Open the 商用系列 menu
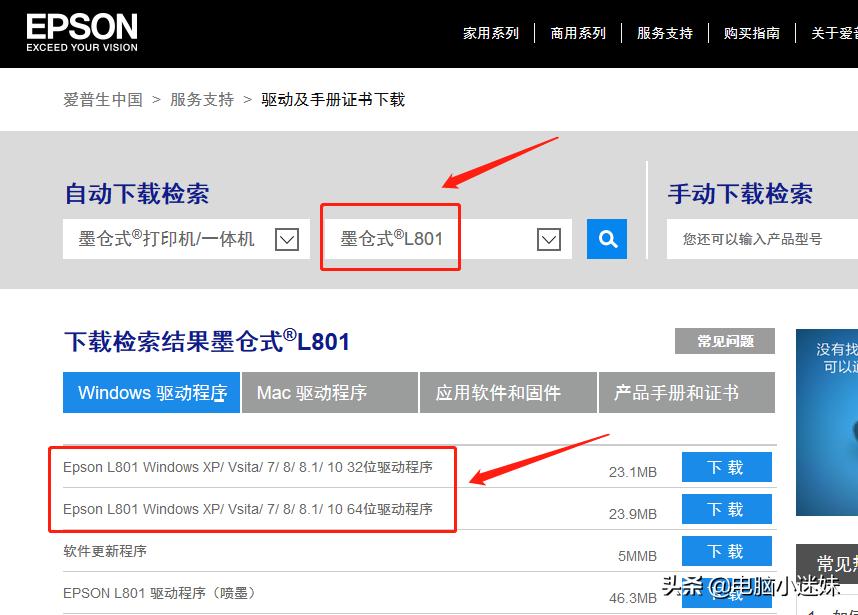 pos(578,33)
